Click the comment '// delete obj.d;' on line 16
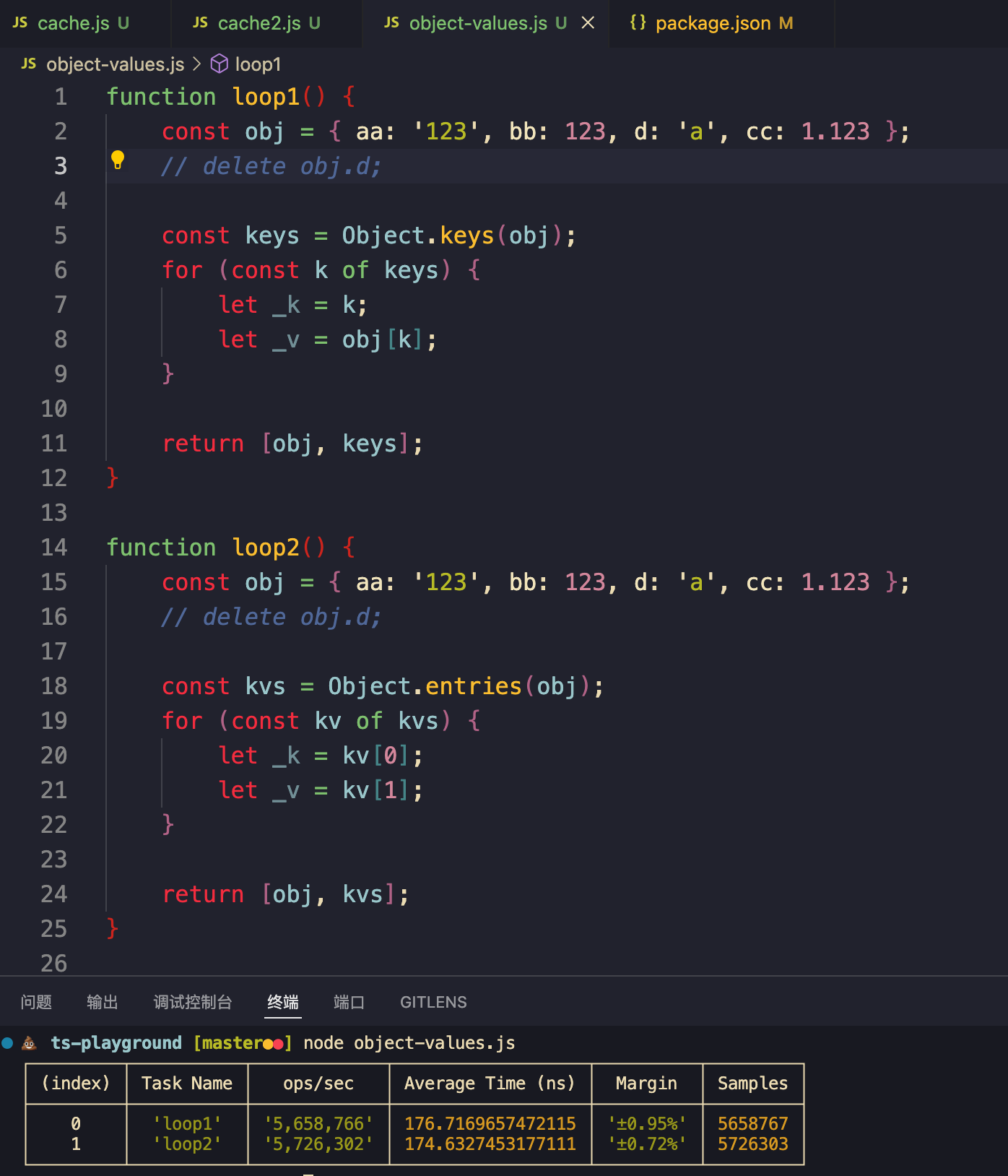1008x1176 pixels. [x=271, y=617]
